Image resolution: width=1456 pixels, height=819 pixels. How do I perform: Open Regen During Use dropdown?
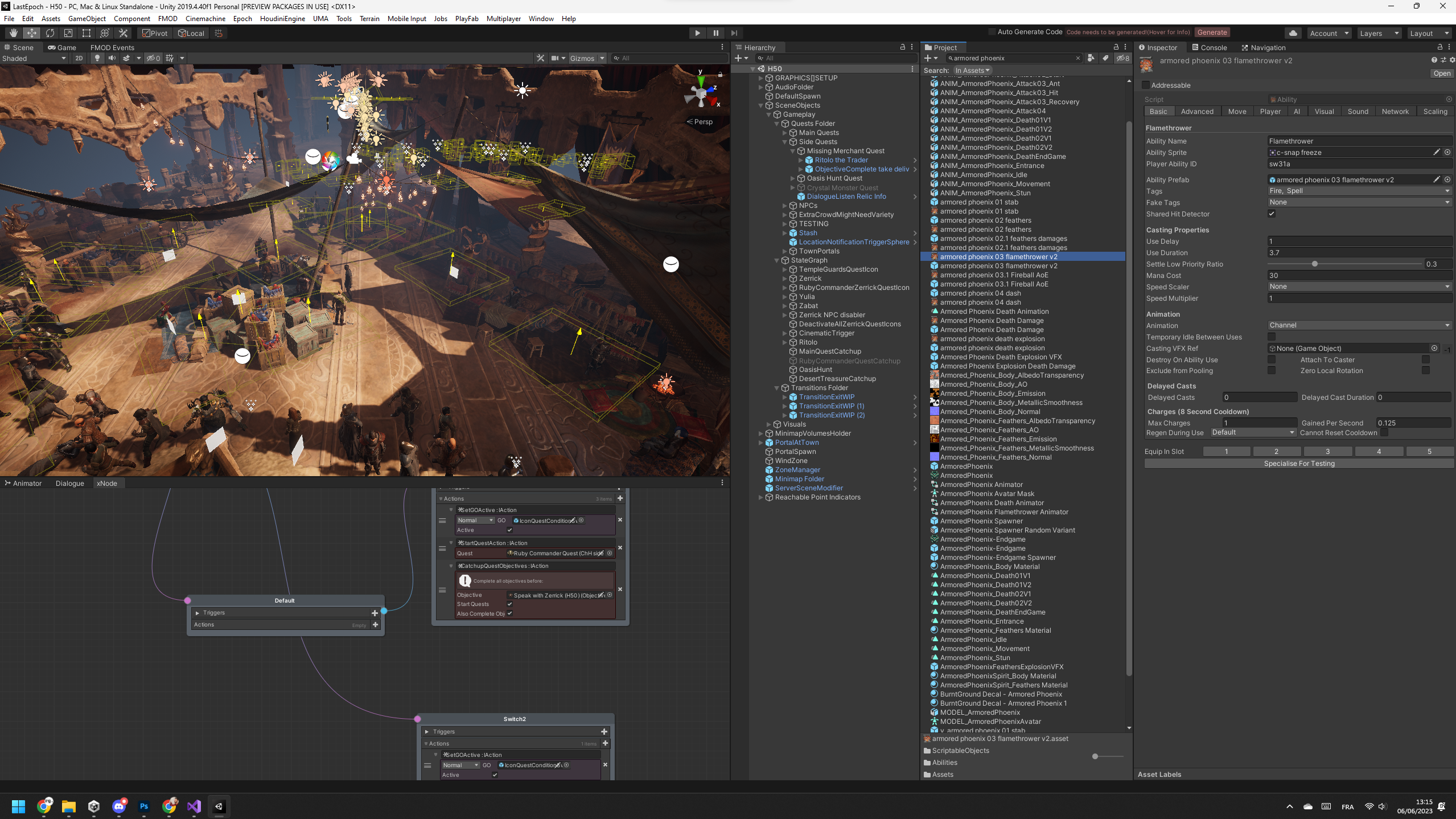tap(1253, 432)
